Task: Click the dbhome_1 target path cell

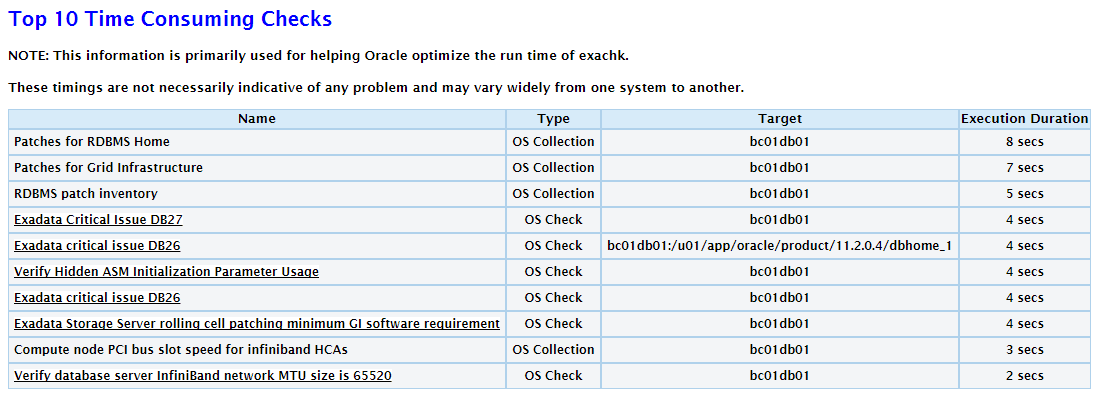Action: coord(779,246)
